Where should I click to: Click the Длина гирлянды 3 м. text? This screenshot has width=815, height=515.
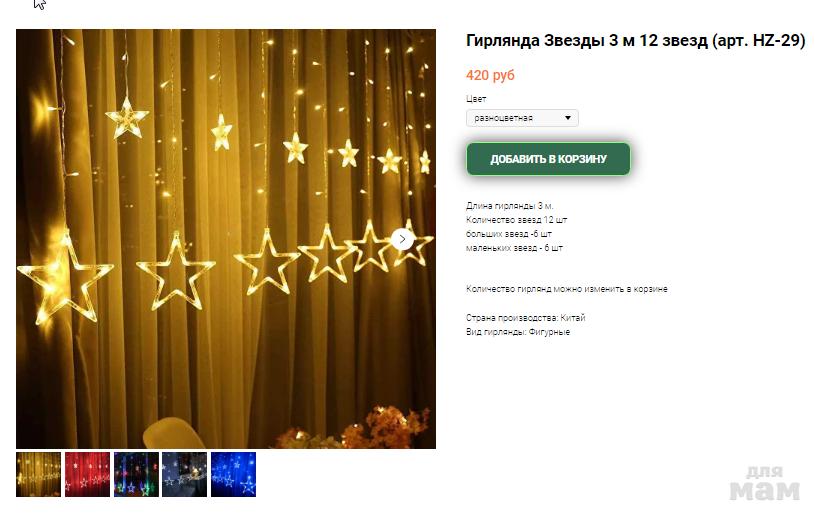510,206
